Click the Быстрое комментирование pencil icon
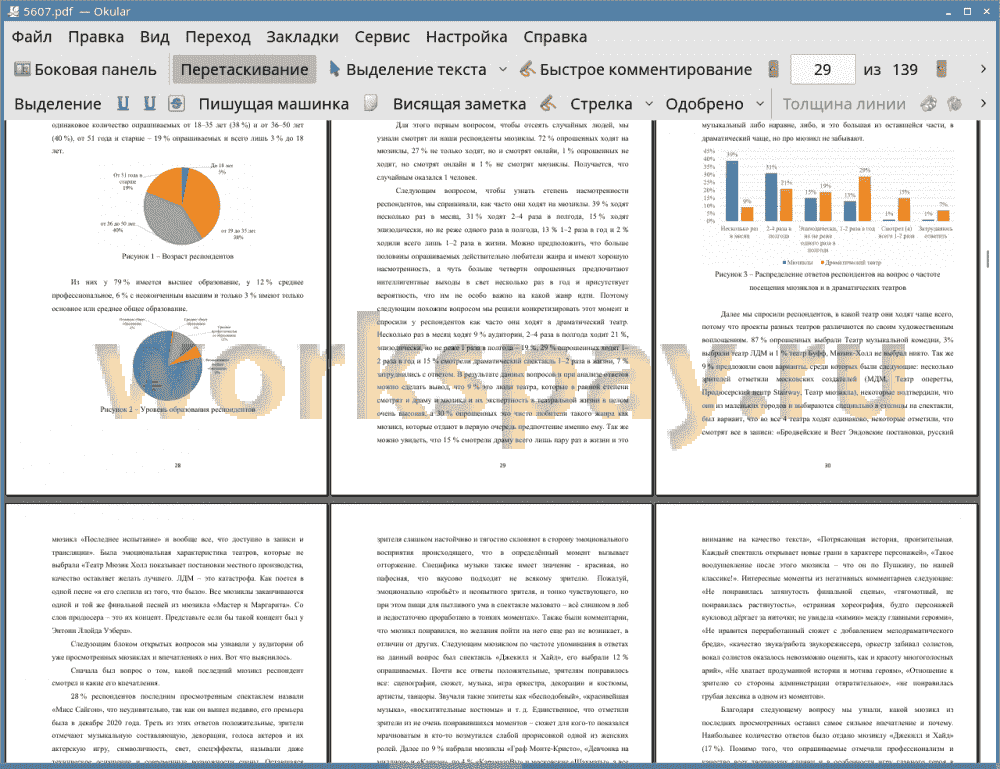Viewport: 1000px width, 769px height. 527,69
